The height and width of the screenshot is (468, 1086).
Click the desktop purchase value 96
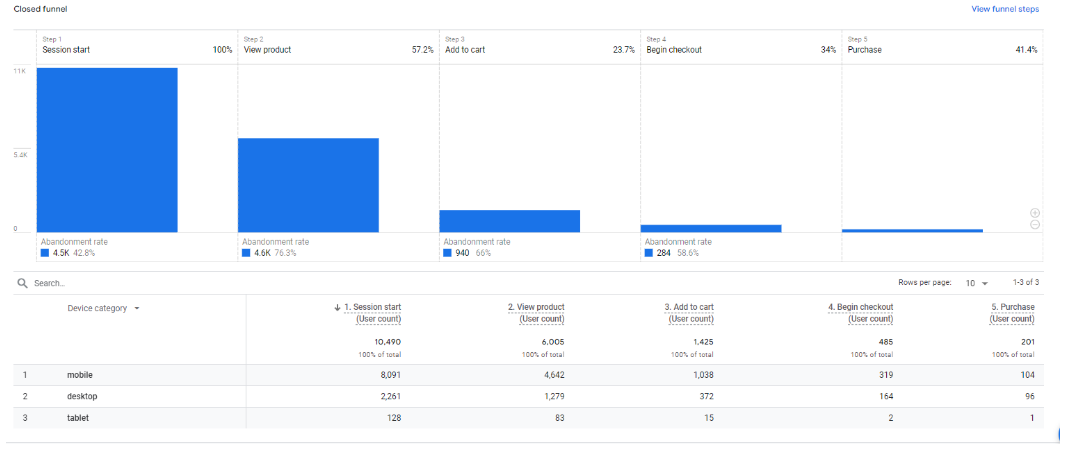pyautogui.click(x=1030, y=397)
